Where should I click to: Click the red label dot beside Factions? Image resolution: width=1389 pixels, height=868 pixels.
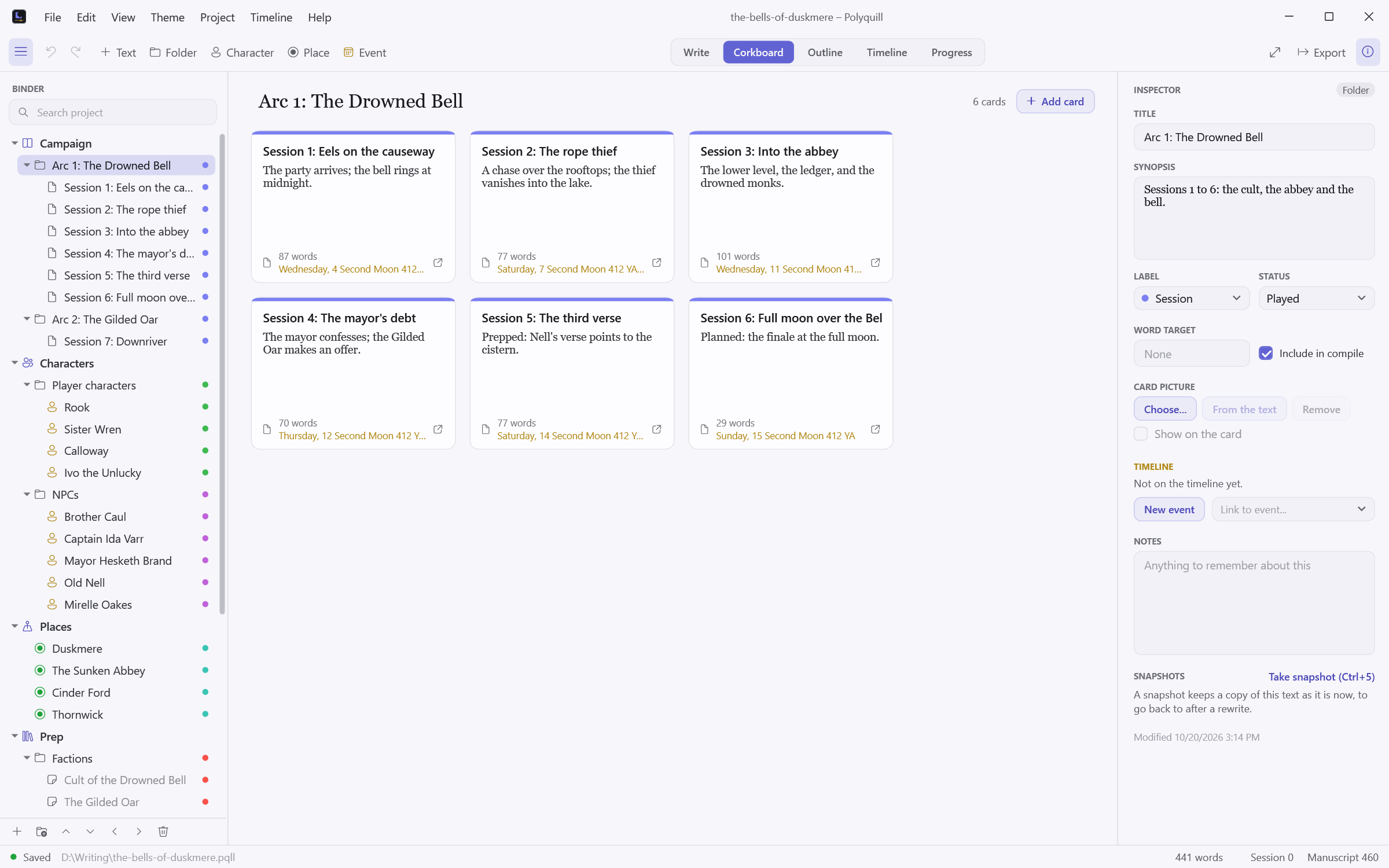(205, 758)
